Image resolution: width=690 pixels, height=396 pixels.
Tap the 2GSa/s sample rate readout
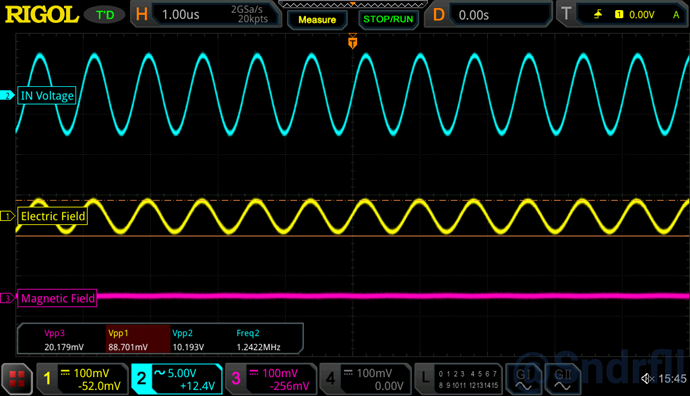(247, 9)
